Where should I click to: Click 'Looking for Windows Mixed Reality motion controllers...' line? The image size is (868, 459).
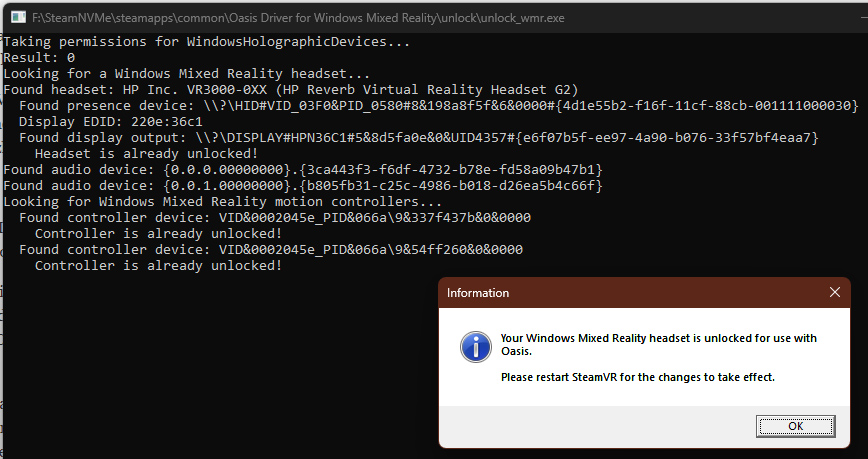tap(223, 202)
